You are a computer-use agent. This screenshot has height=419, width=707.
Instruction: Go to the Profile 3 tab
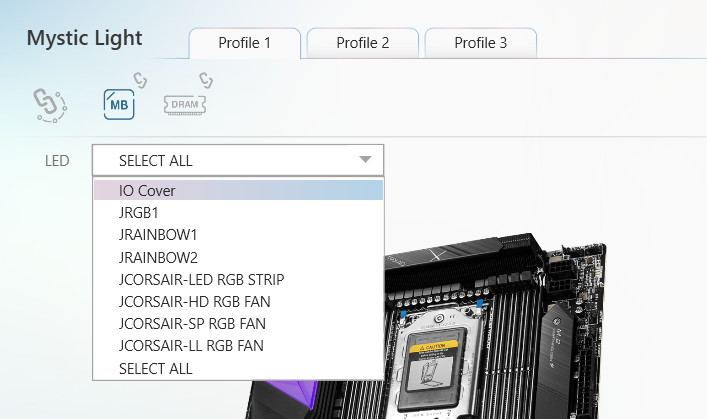[480, 43]
